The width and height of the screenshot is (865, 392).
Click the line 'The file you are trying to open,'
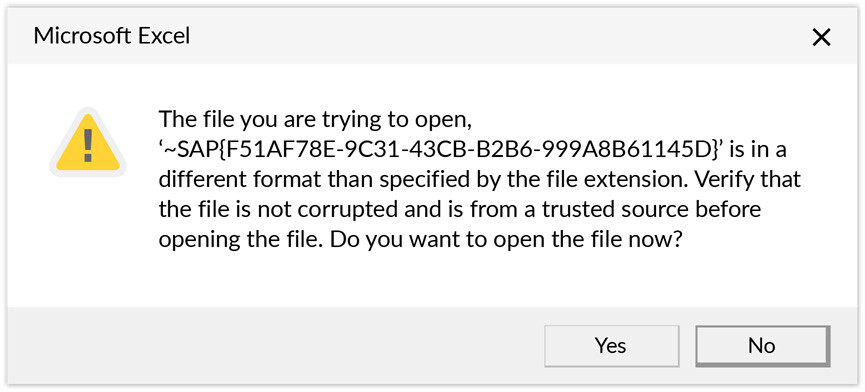coord(315,120)
